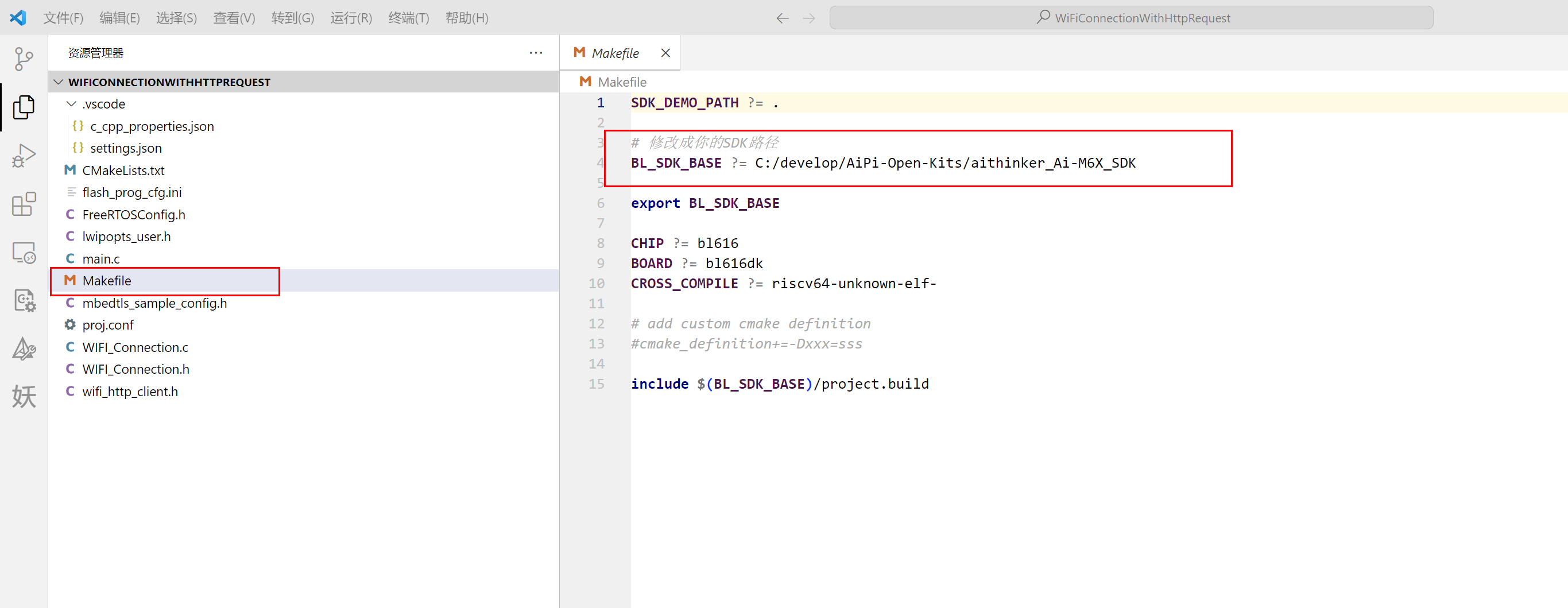Image resolution: width=1568 pixels, height=608 pixels.
Task: Click the 'add custom cmake definition' comment
Action: 750,324
